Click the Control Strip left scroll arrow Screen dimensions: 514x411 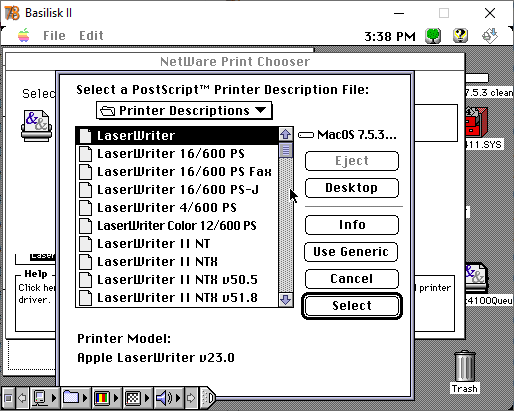point(22,398)
